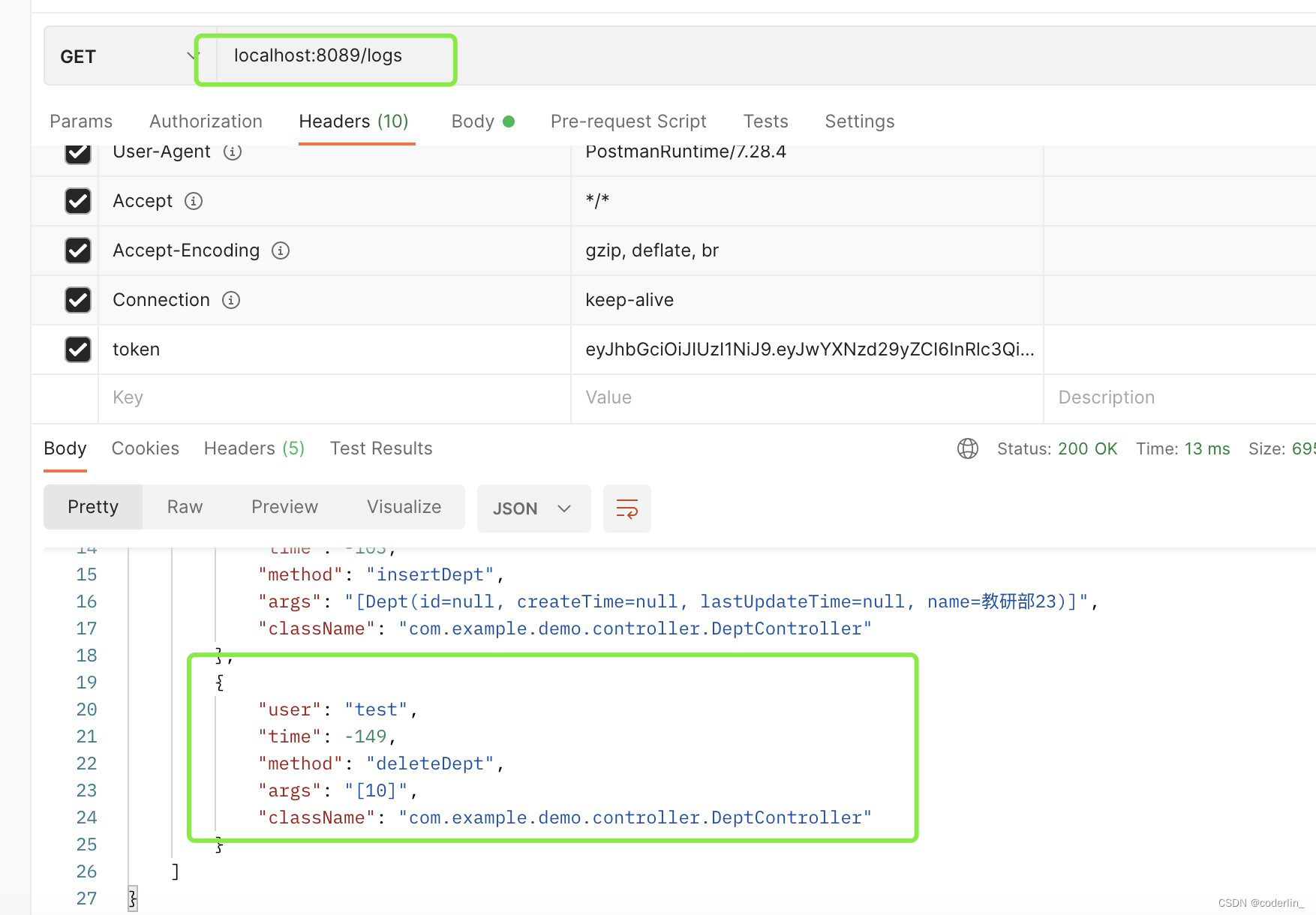Click the -149 time value

click(x=365, y=736)
